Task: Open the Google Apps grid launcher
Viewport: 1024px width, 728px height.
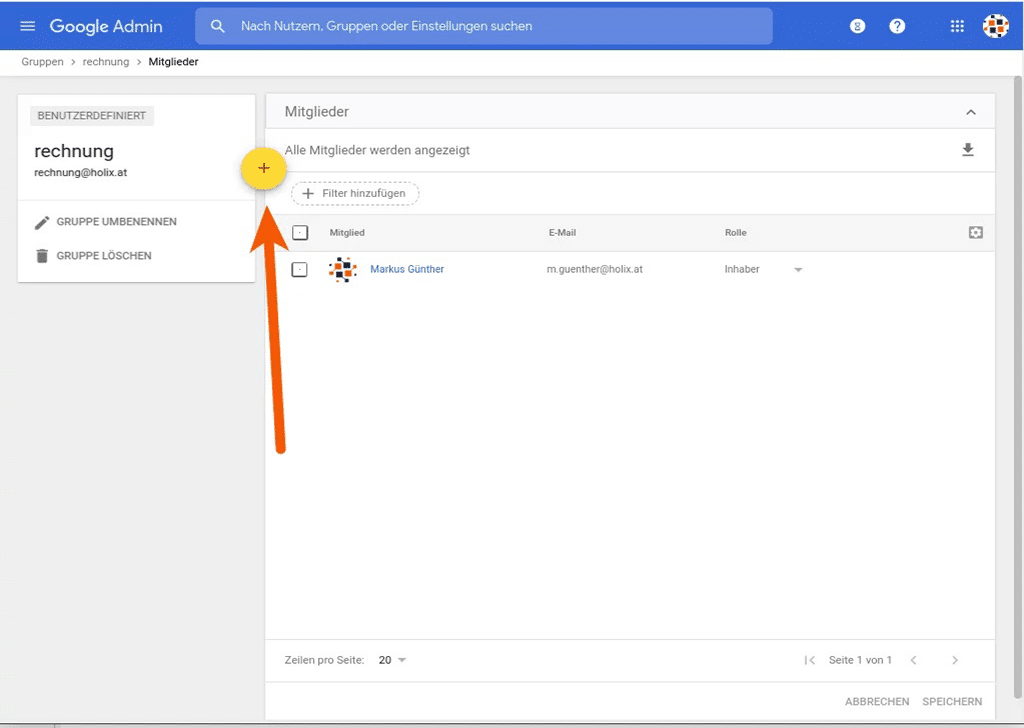Action: pyautogui.click(x=956, y=26)
